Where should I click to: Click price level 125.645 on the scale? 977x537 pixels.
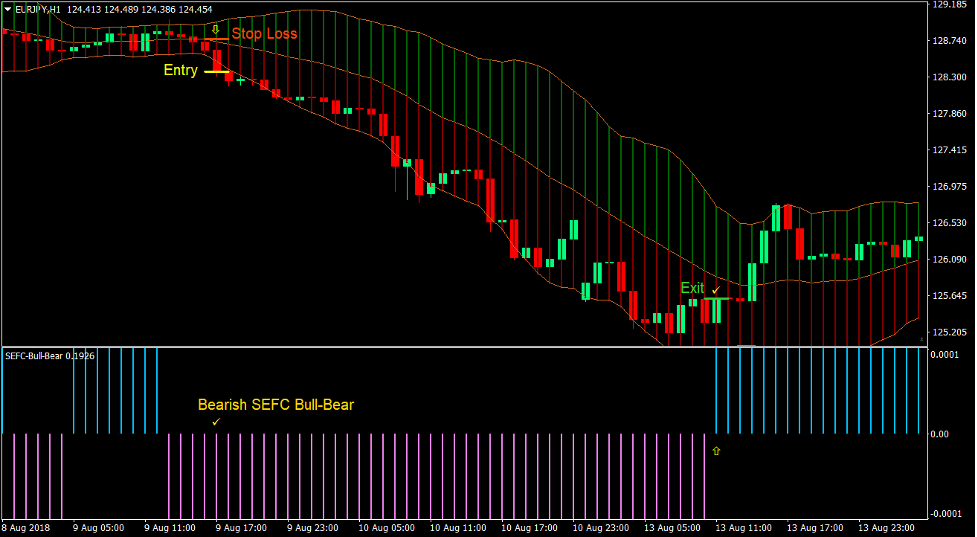(x=950, y=296)
